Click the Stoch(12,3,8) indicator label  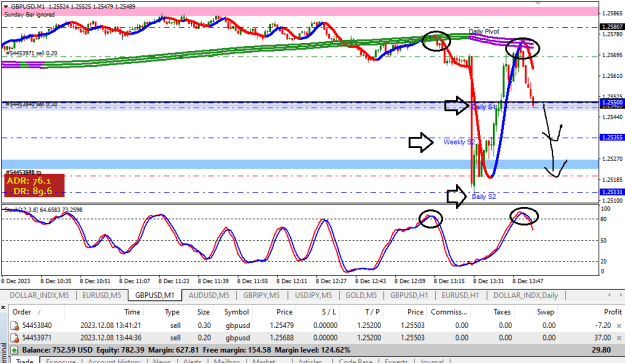[x=43, y=210]
